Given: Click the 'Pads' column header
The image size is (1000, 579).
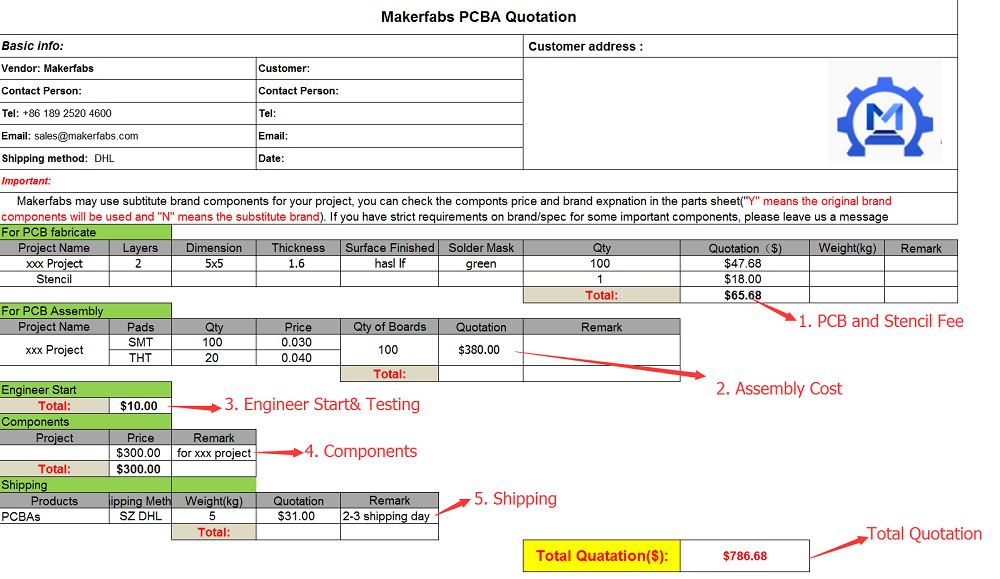Looking at the screenshot, I should (x=140, y=327).
